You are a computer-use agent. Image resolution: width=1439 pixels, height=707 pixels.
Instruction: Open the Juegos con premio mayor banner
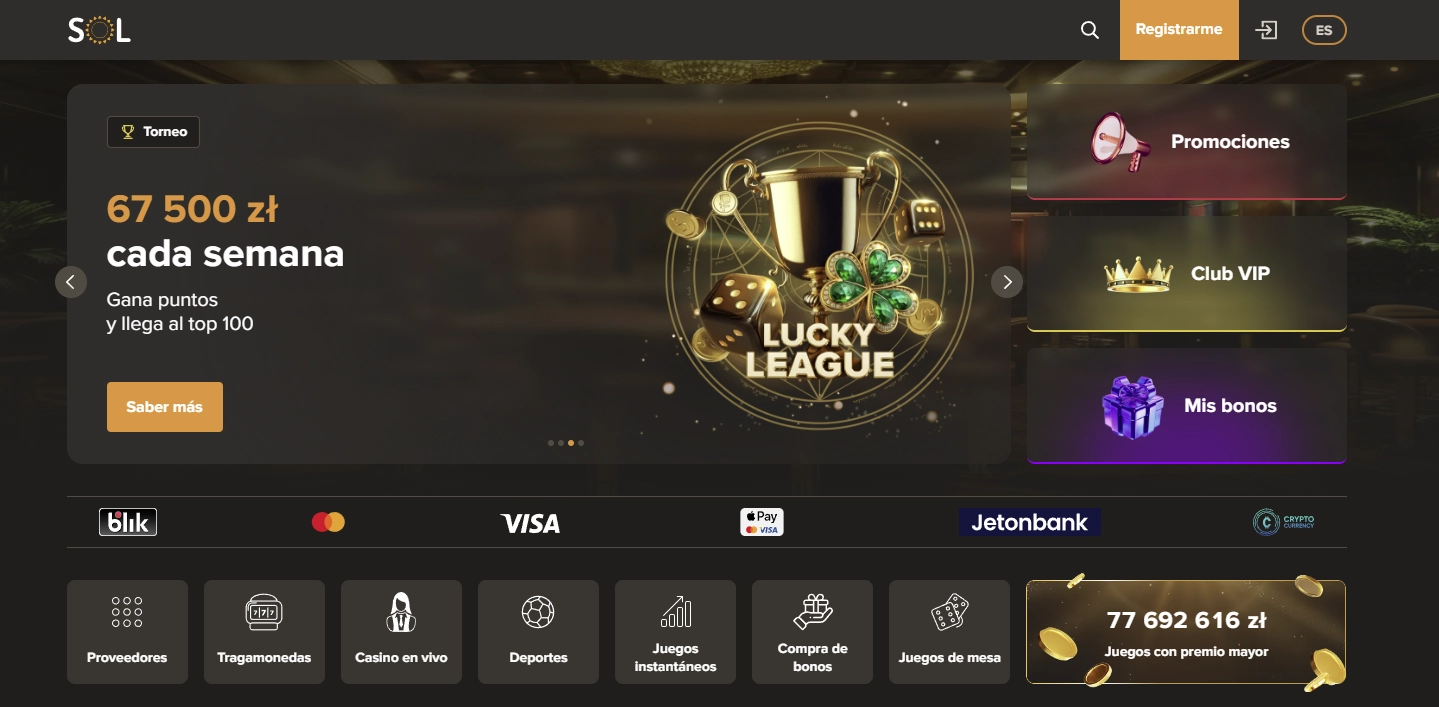[x=1186, y=632]
